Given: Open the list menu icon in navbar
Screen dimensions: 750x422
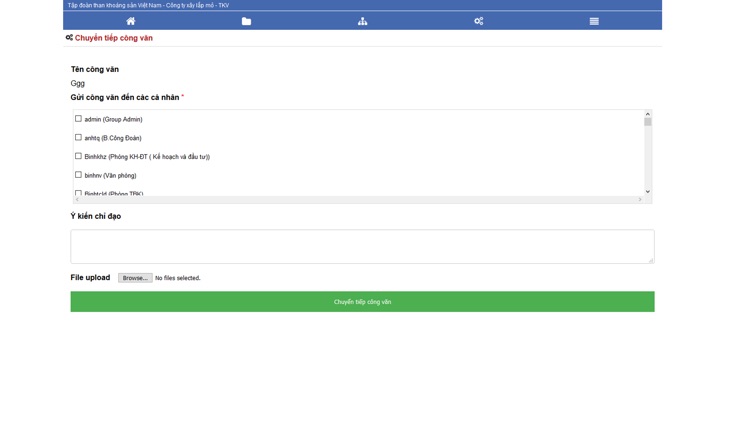Looking at the screenshot, I should pos(594,21).
